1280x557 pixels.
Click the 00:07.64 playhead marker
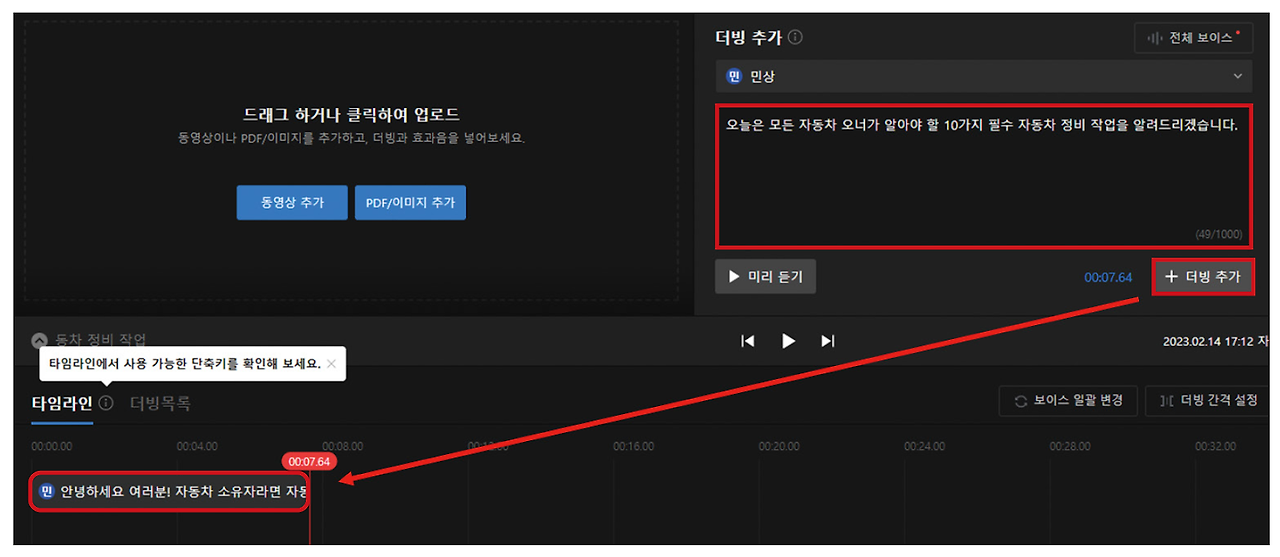tap(309, 461)
